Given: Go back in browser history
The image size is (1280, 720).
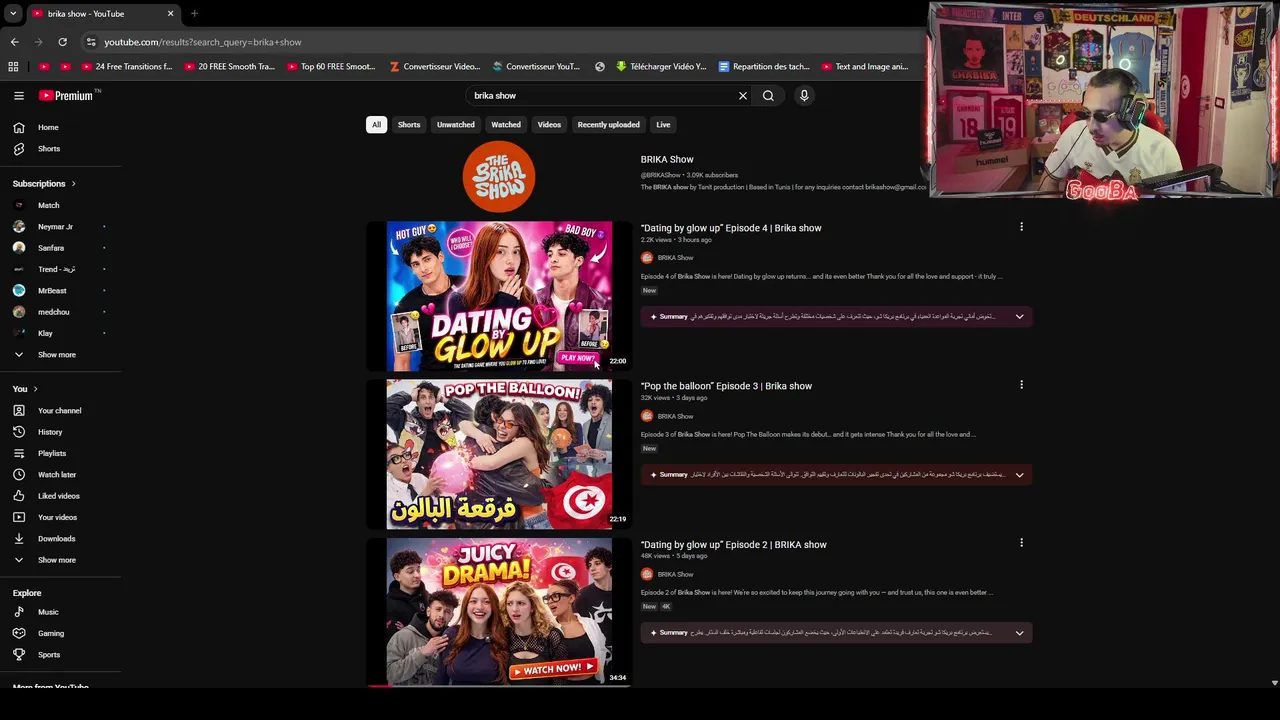Looking at the screenshot, I should coord(15,42).
